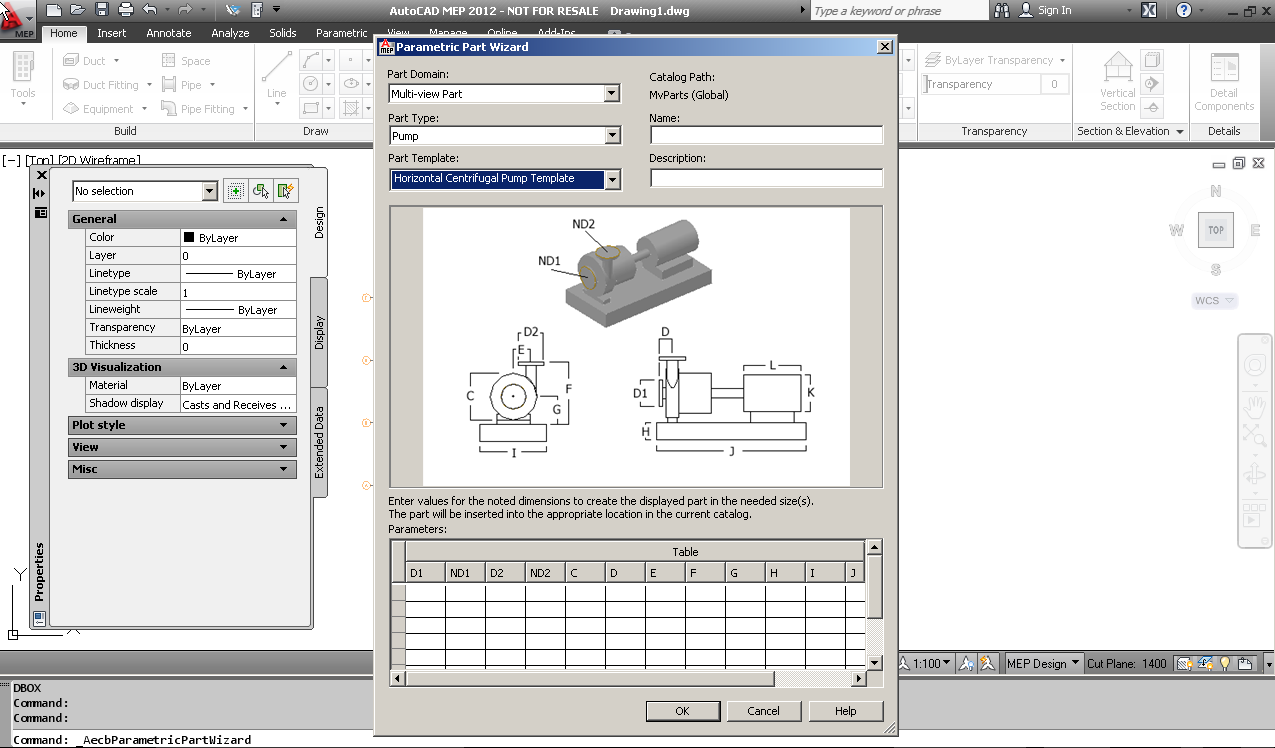Click the Vertical Section tool
1275x748 pixels.
[x=1116, y=81]
